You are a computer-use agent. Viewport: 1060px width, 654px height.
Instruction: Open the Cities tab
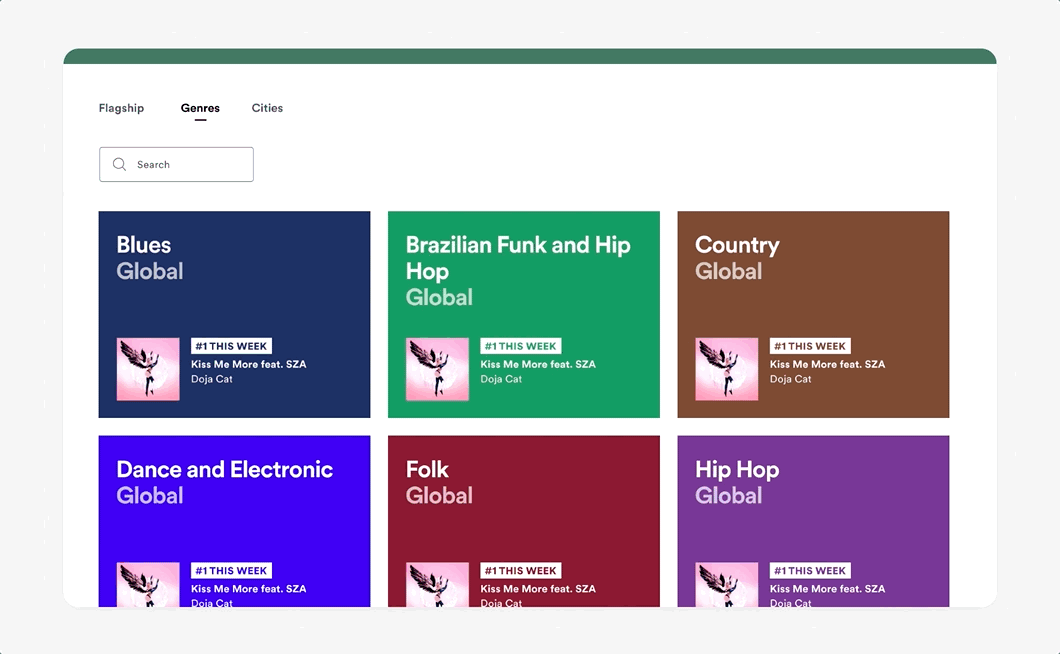click(x=267, y=108)
